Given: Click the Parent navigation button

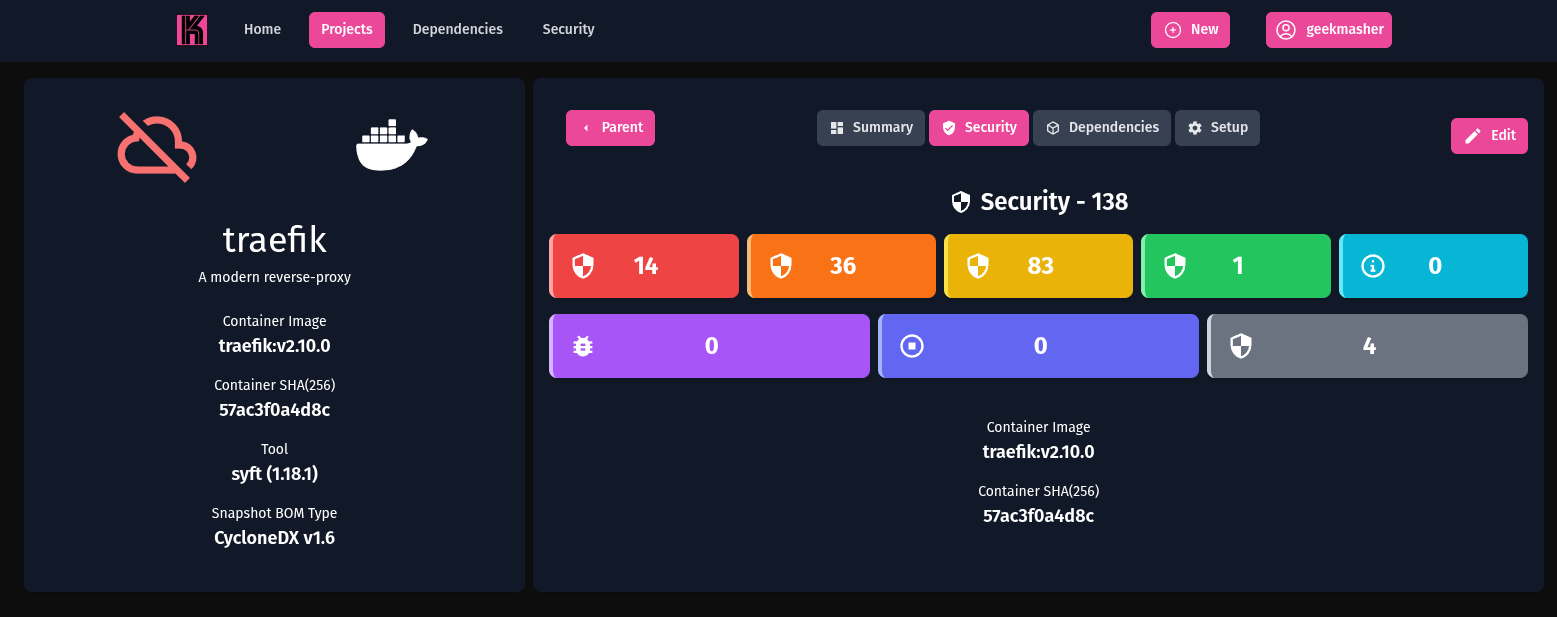Looking at the screenshot, I should coord(610,127).
